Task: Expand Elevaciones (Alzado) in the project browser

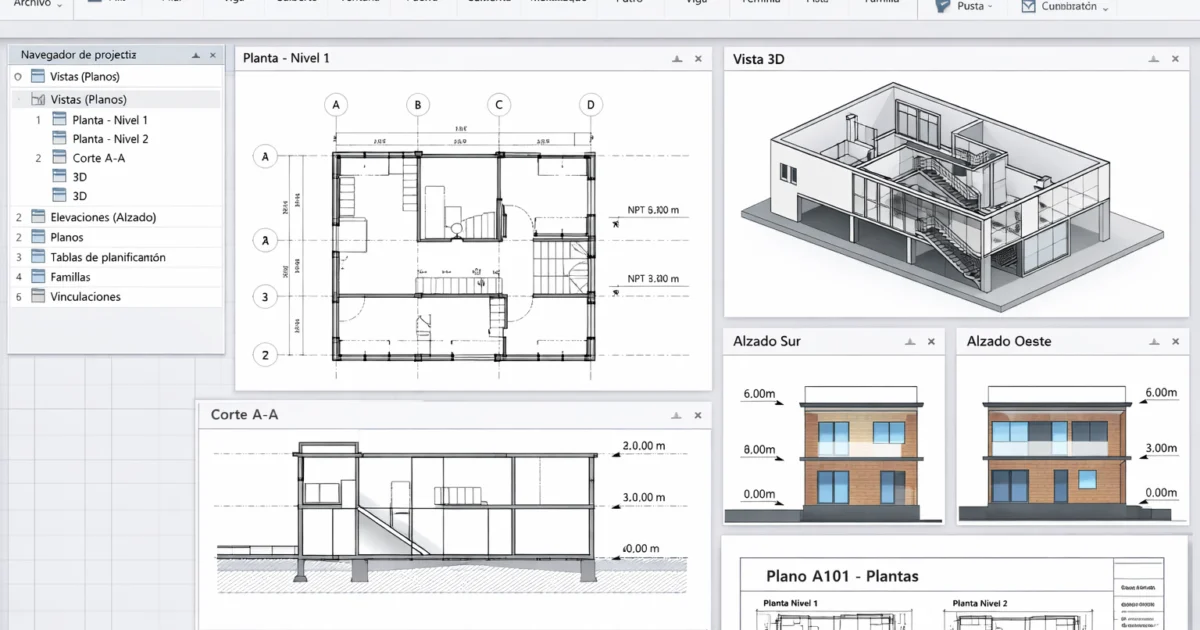Action: pyautogui.click(x=104, y=216)
